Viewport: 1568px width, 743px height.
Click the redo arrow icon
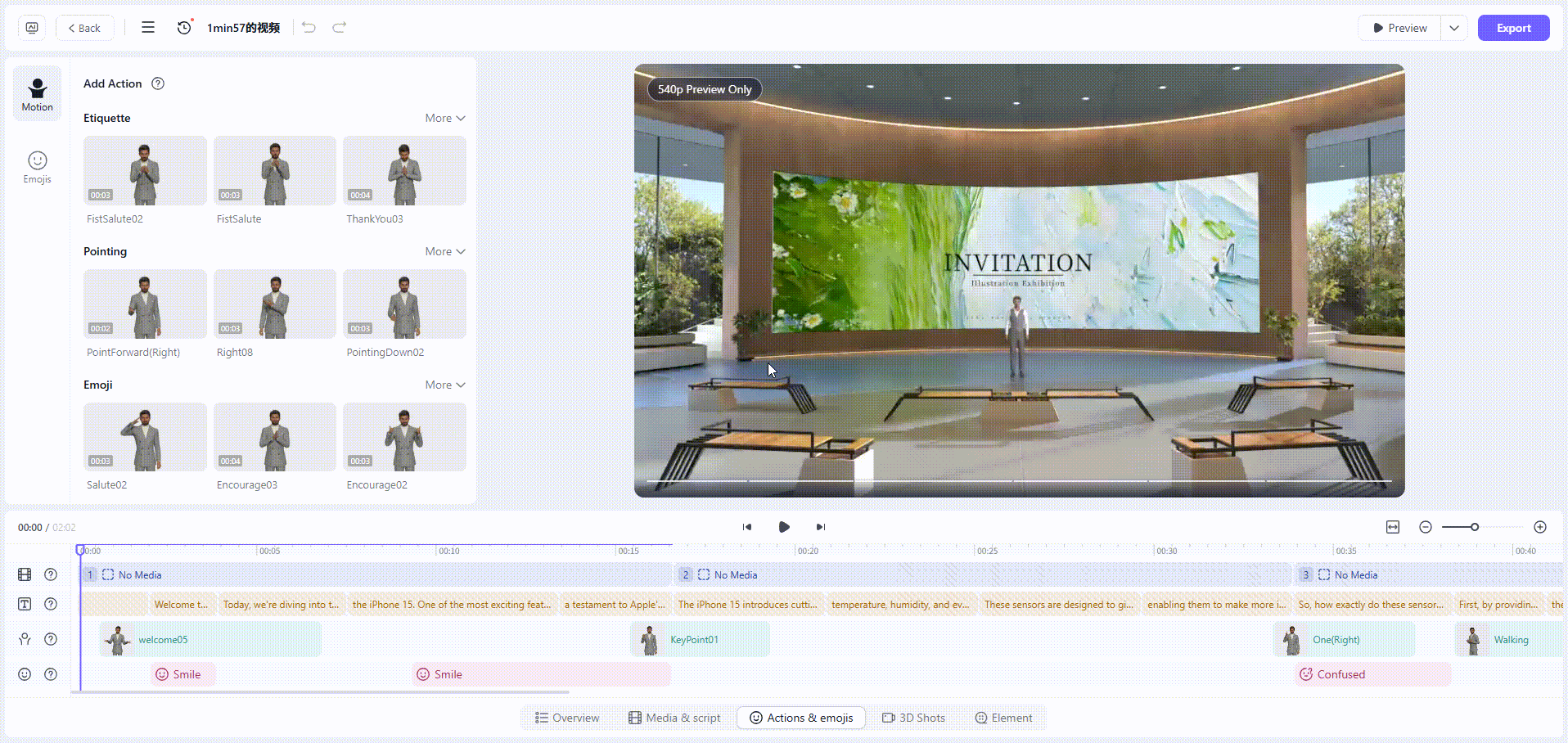click(x=339, y=28)
